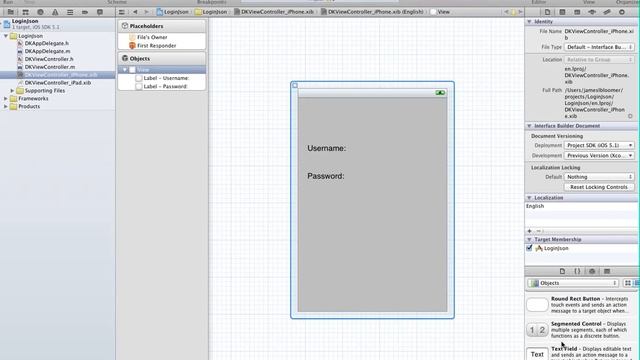The width and height of the screenshot is (640, 360).
Task: Select LoginJson folder in jump bar
Action: point(211,12)
